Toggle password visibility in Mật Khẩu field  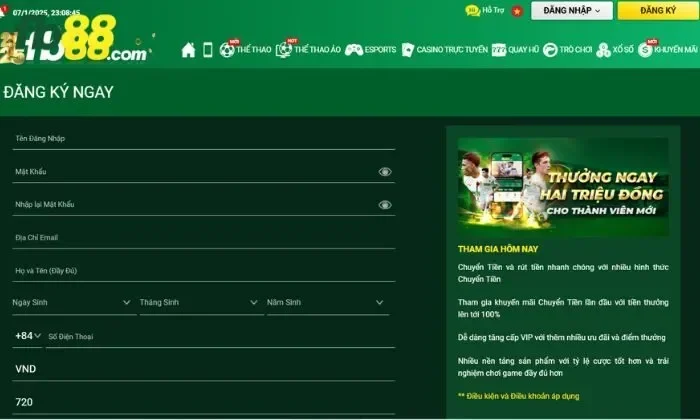pos(385,172)
